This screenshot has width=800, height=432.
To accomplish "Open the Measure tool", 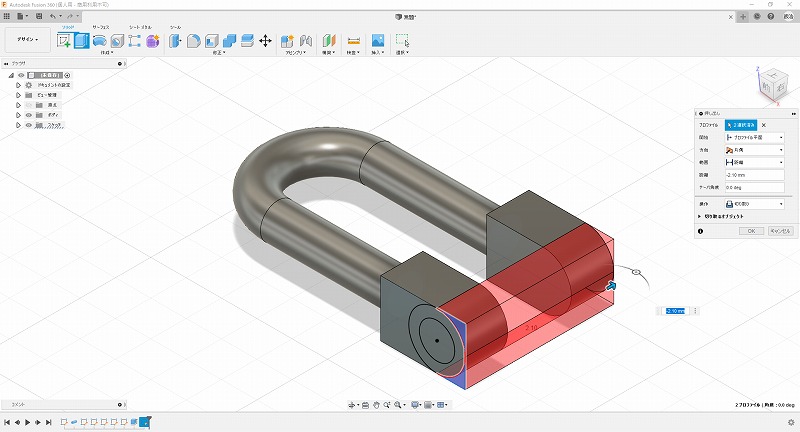I will click(353, 41).
